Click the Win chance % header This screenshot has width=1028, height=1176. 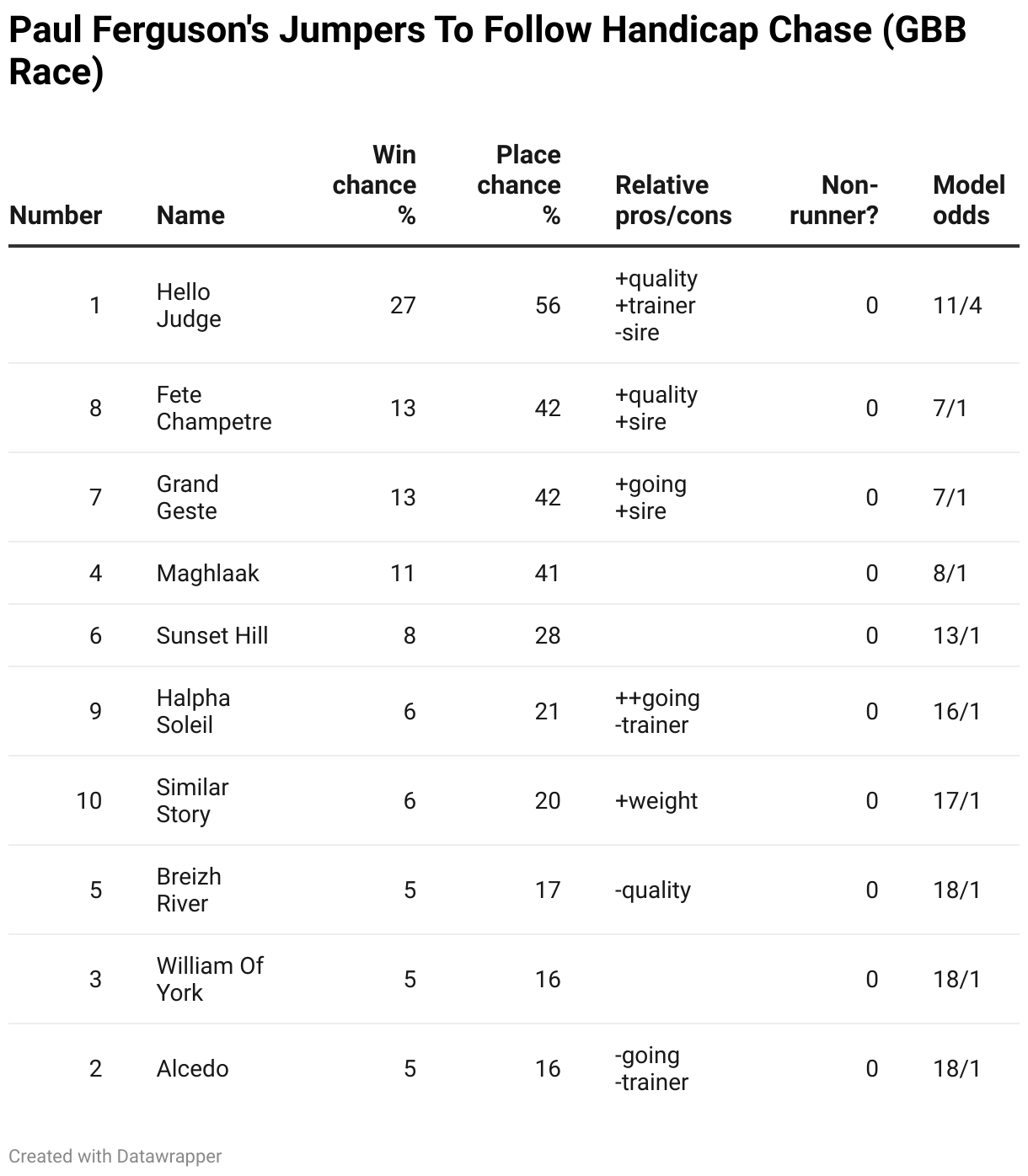click(x=374, y=185)
